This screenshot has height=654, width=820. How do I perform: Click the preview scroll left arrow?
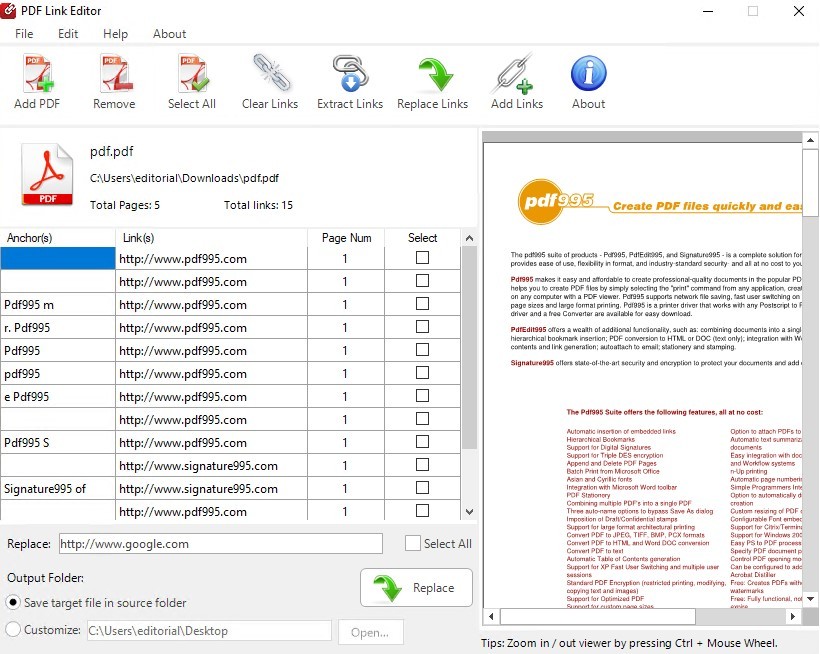491,616
